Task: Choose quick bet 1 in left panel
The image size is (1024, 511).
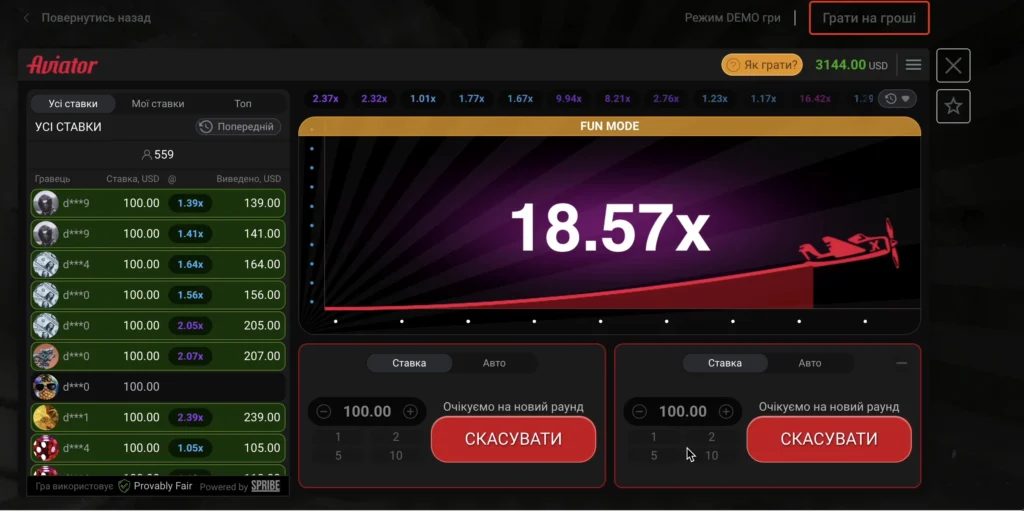Action: (x=338, y=437)
